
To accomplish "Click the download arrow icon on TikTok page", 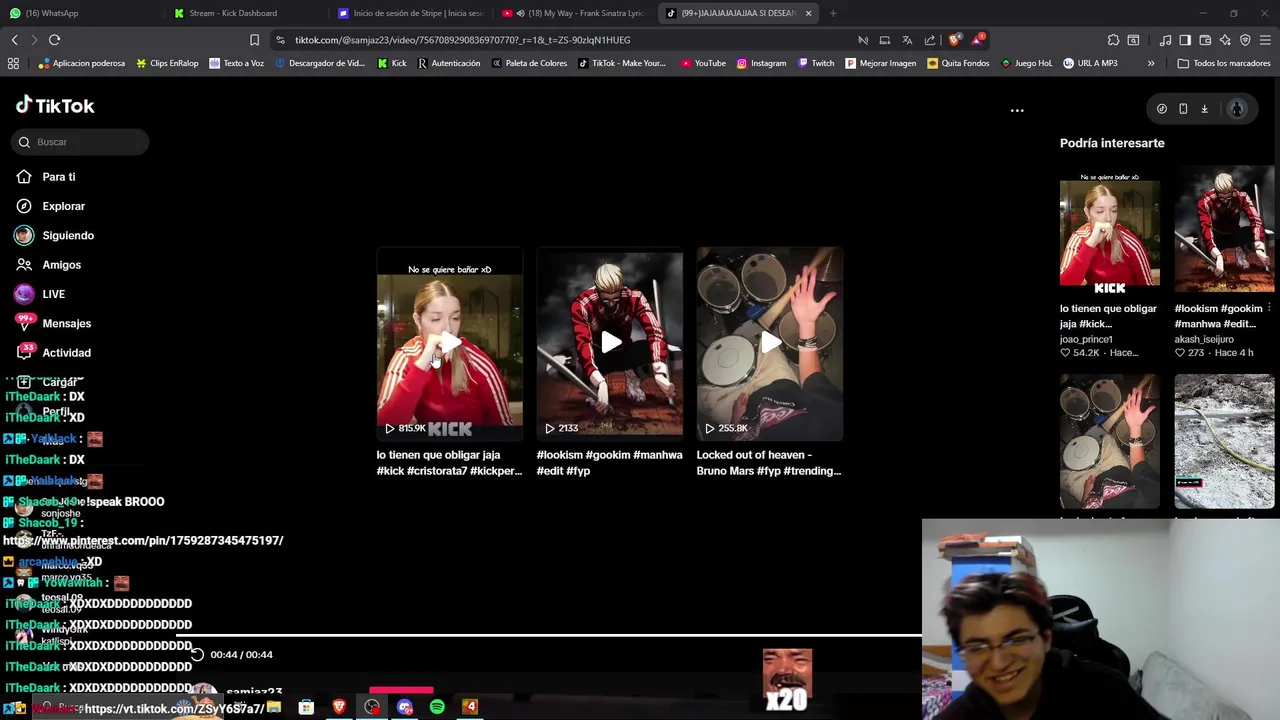I will [x=1204, y=109].
